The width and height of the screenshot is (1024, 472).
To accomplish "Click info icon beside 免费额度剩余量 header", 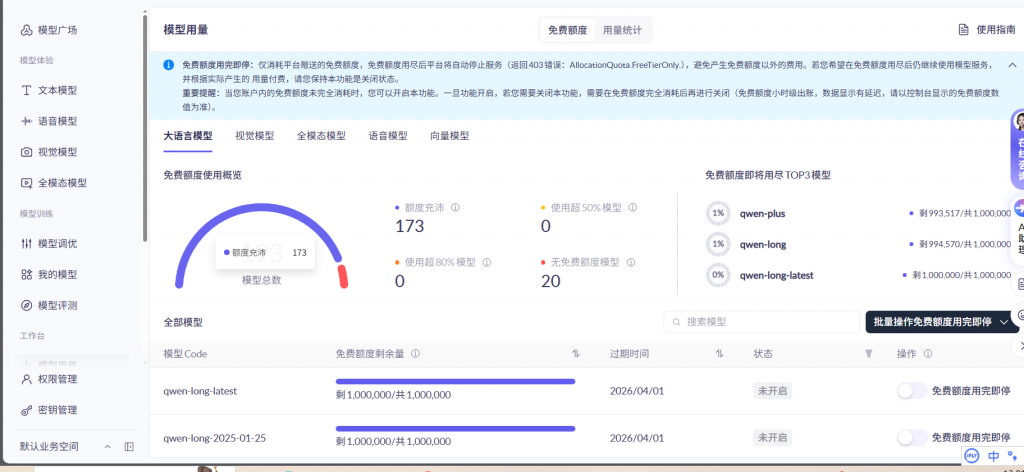I will (x=415, y=353).
